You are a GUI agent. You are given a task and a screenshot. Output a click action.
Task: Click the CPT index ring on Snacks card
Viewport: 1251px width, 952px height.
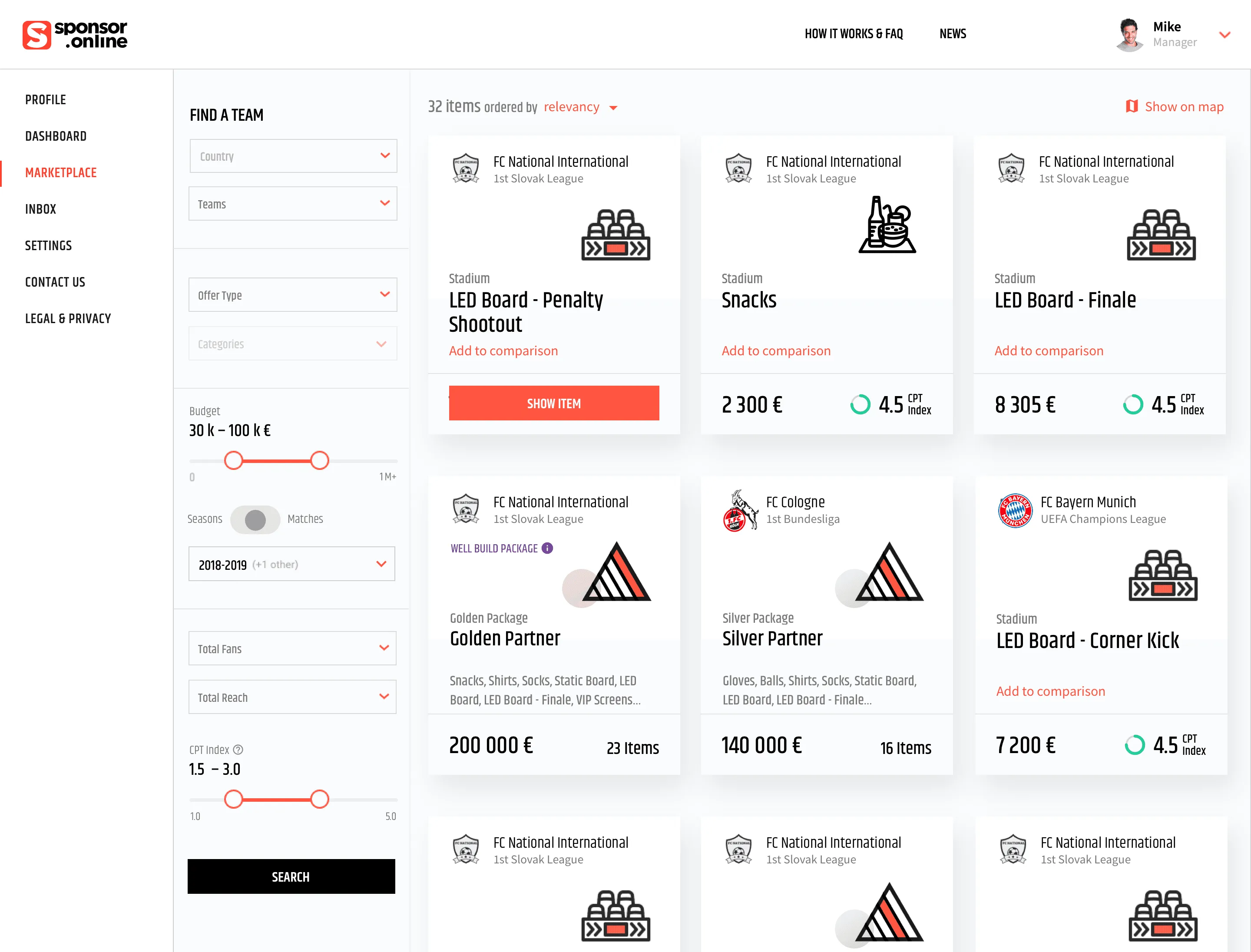pyautogui.click(x=860, y=405)
